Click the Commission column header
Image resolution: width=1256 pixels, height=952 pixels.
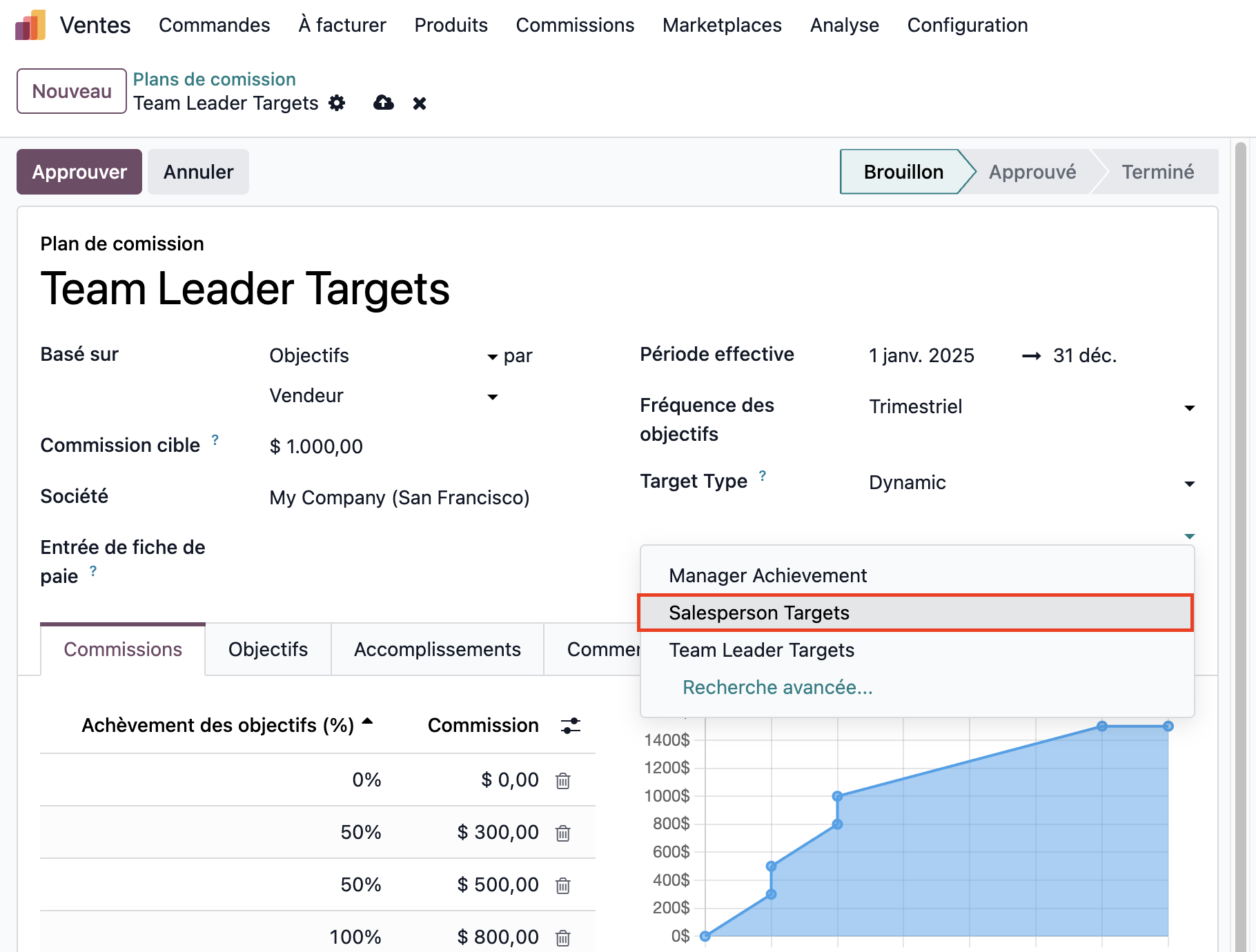click(483, 726)
